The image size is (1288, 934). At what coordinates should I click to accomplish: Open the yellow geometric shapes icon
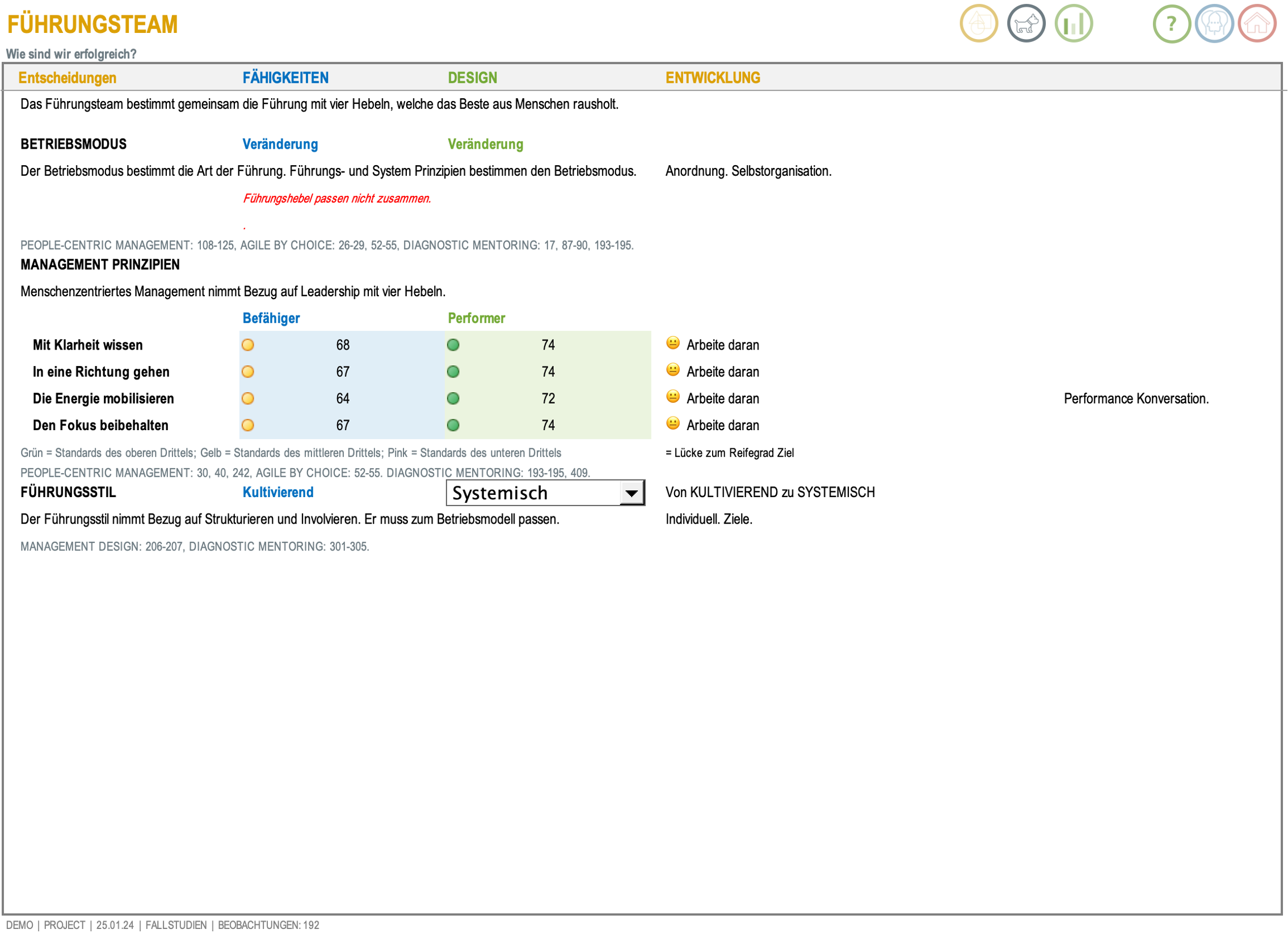pos(979,24)
